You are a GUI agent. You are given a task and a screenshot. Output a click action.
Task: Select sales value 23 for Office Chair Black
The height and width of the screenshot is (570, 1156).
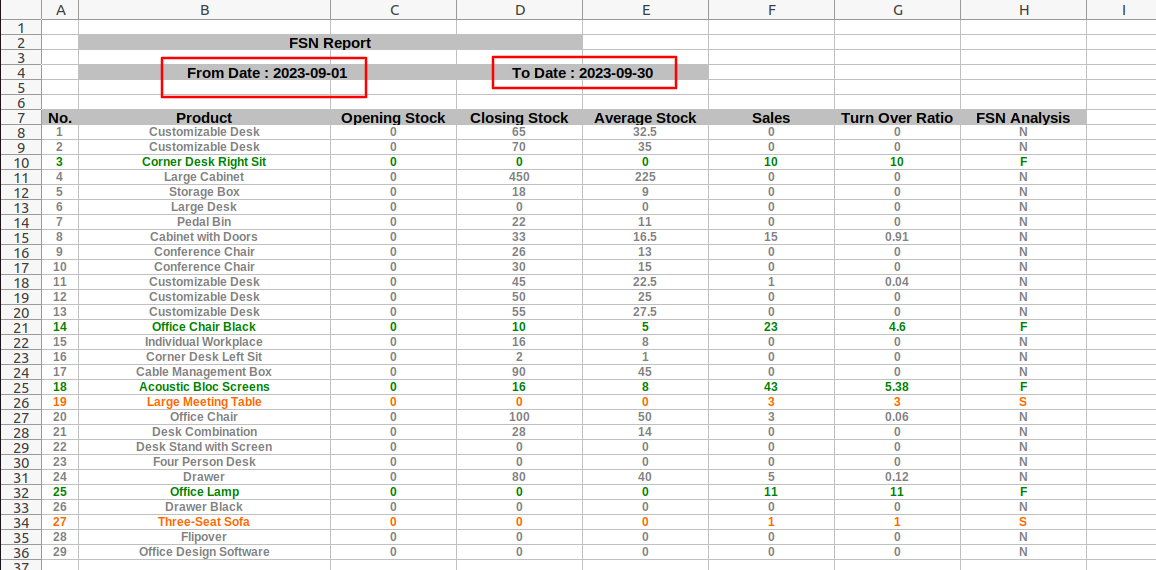[x=772, y=327]
